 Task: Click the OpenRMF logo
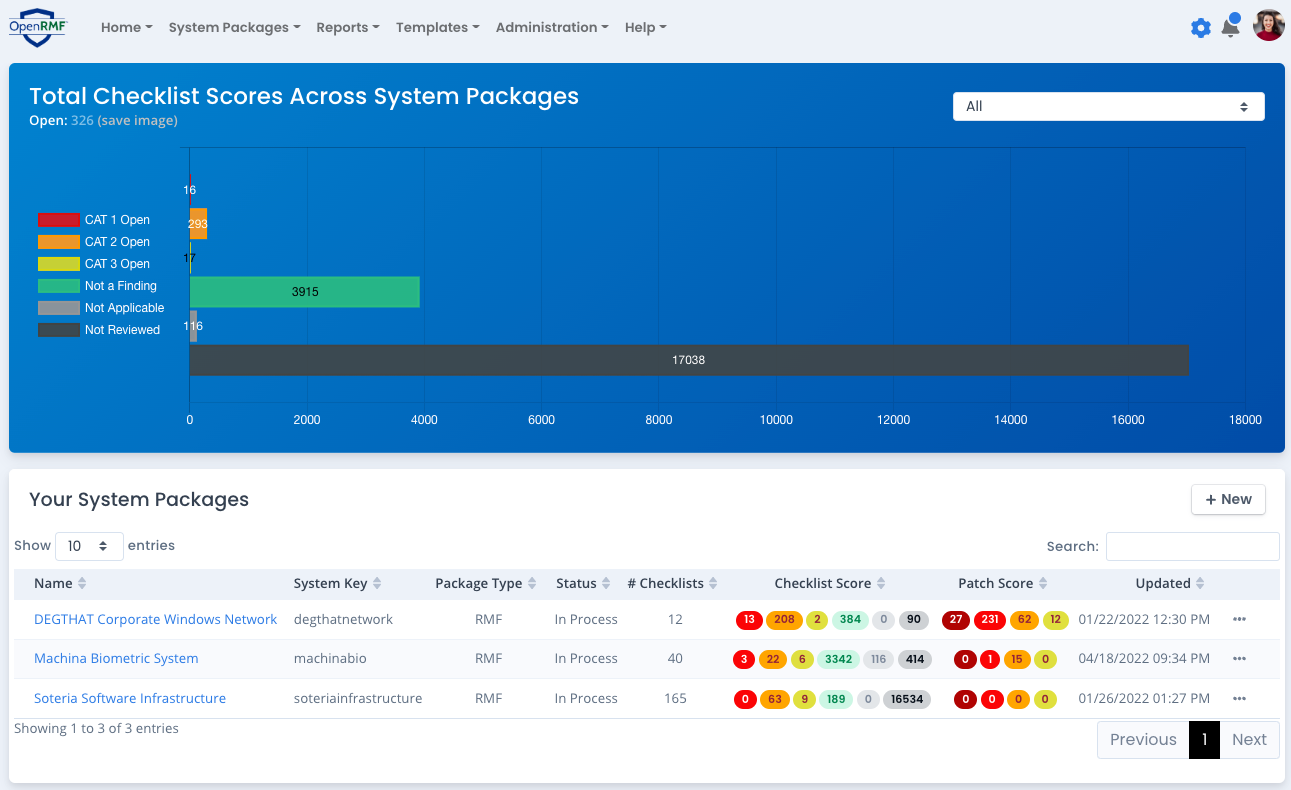(37, 27)
